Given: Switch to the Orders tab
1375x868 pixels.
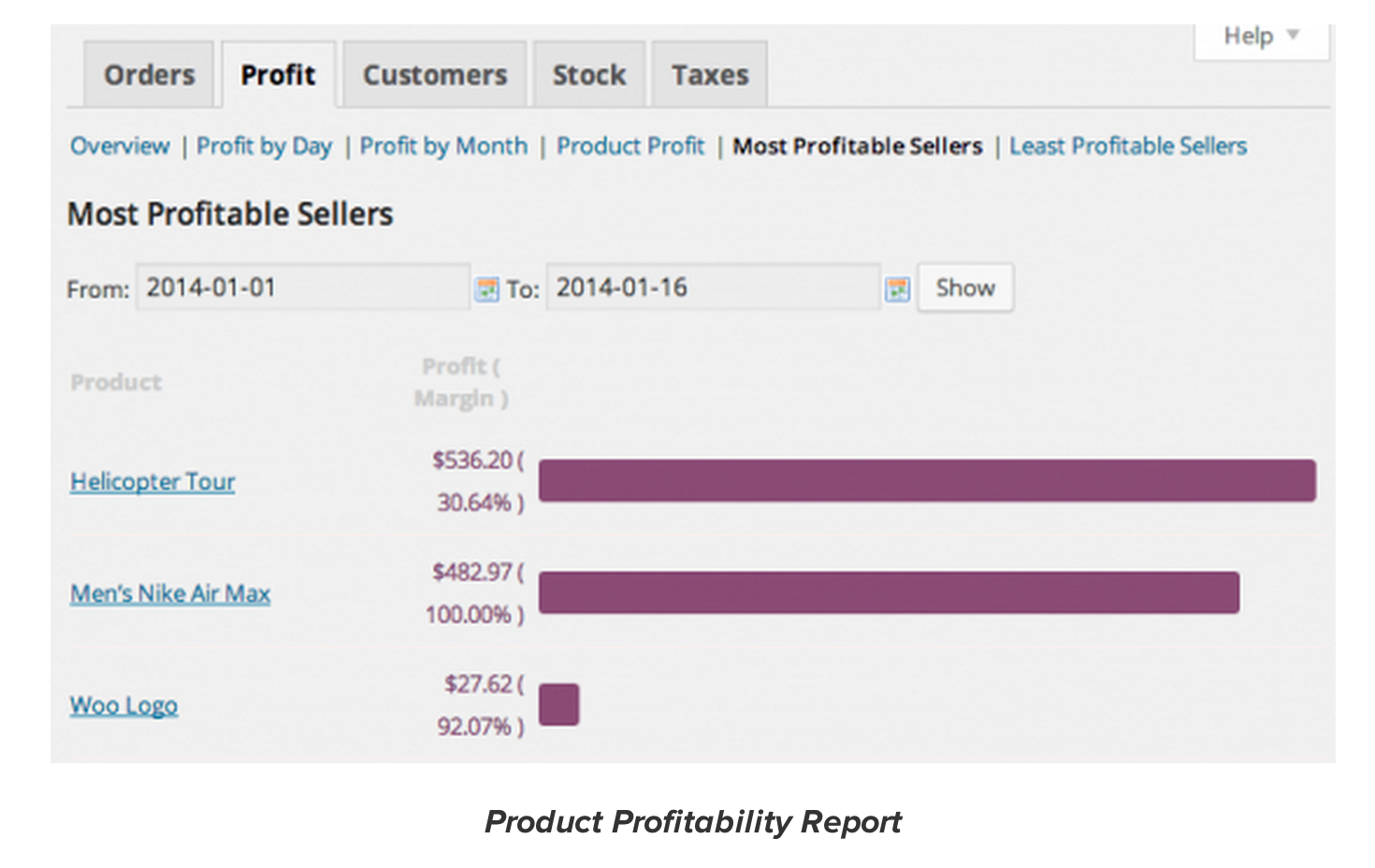Looking at the screenshot, I should click(150, 75).
